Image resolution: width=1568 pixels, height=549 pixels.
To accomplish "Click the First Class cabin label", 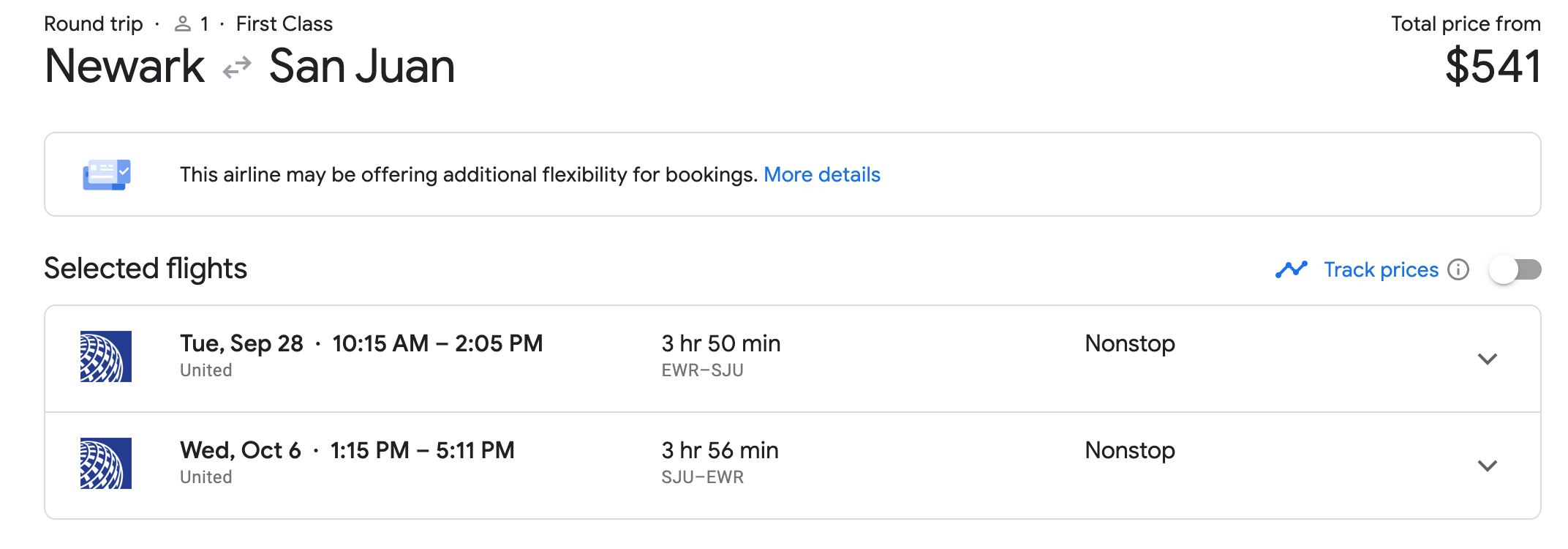I will pos(284,24).
